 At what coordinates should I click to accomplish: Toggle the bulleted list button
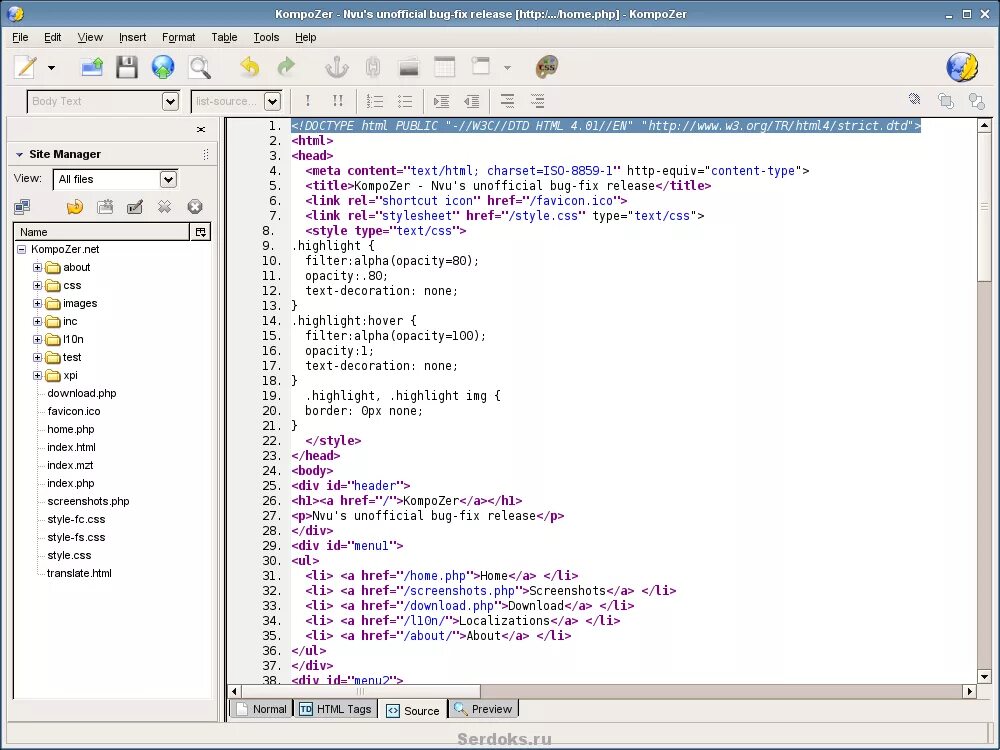pos(405,101)
